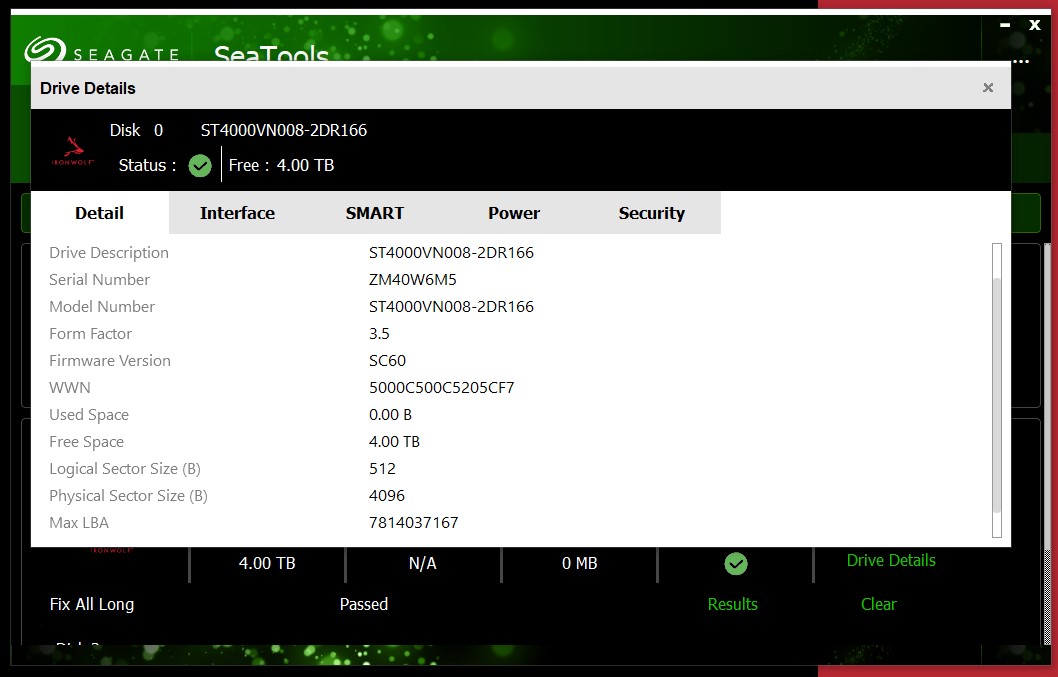Close the Drive Details dialog

[x=988, y=88]
